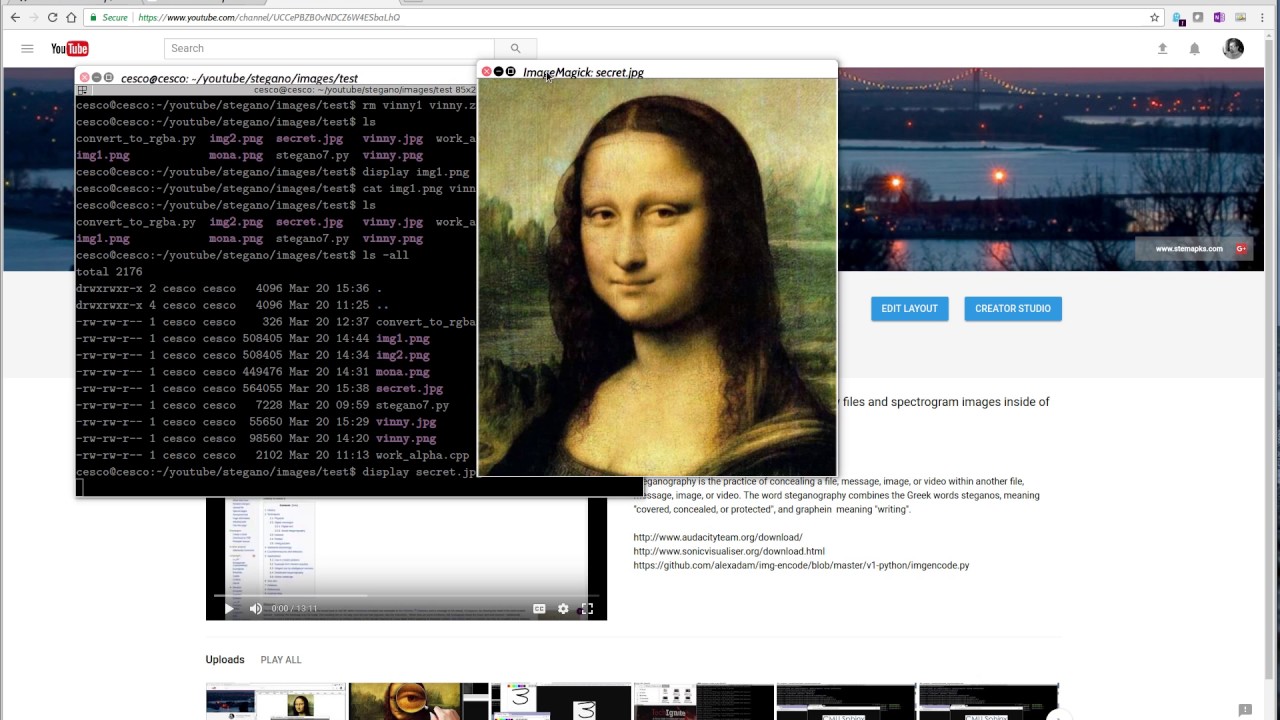This screenshot has width=1280, height=720.
Task: Focus the YouTube search input field
Action: point(329,48)
